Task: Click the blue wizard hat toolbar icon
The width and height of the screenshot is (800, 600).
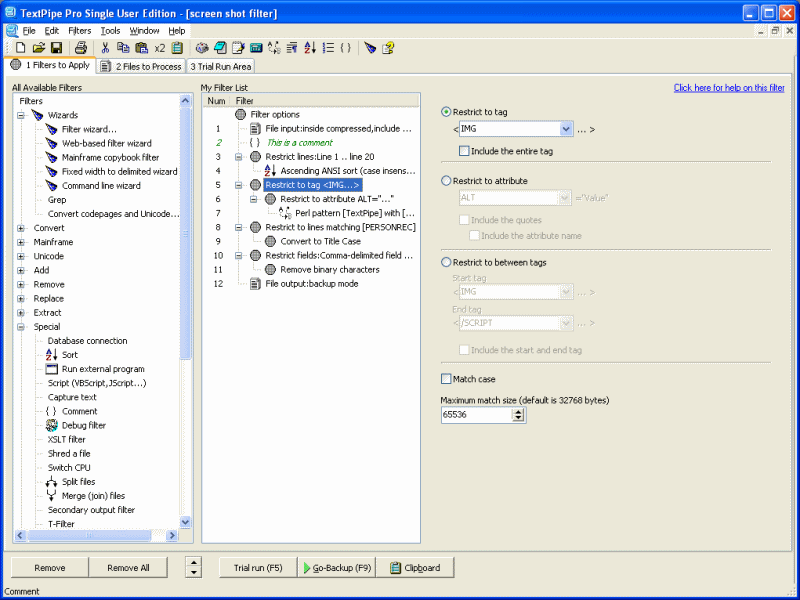Action: (x=370, y=48)
